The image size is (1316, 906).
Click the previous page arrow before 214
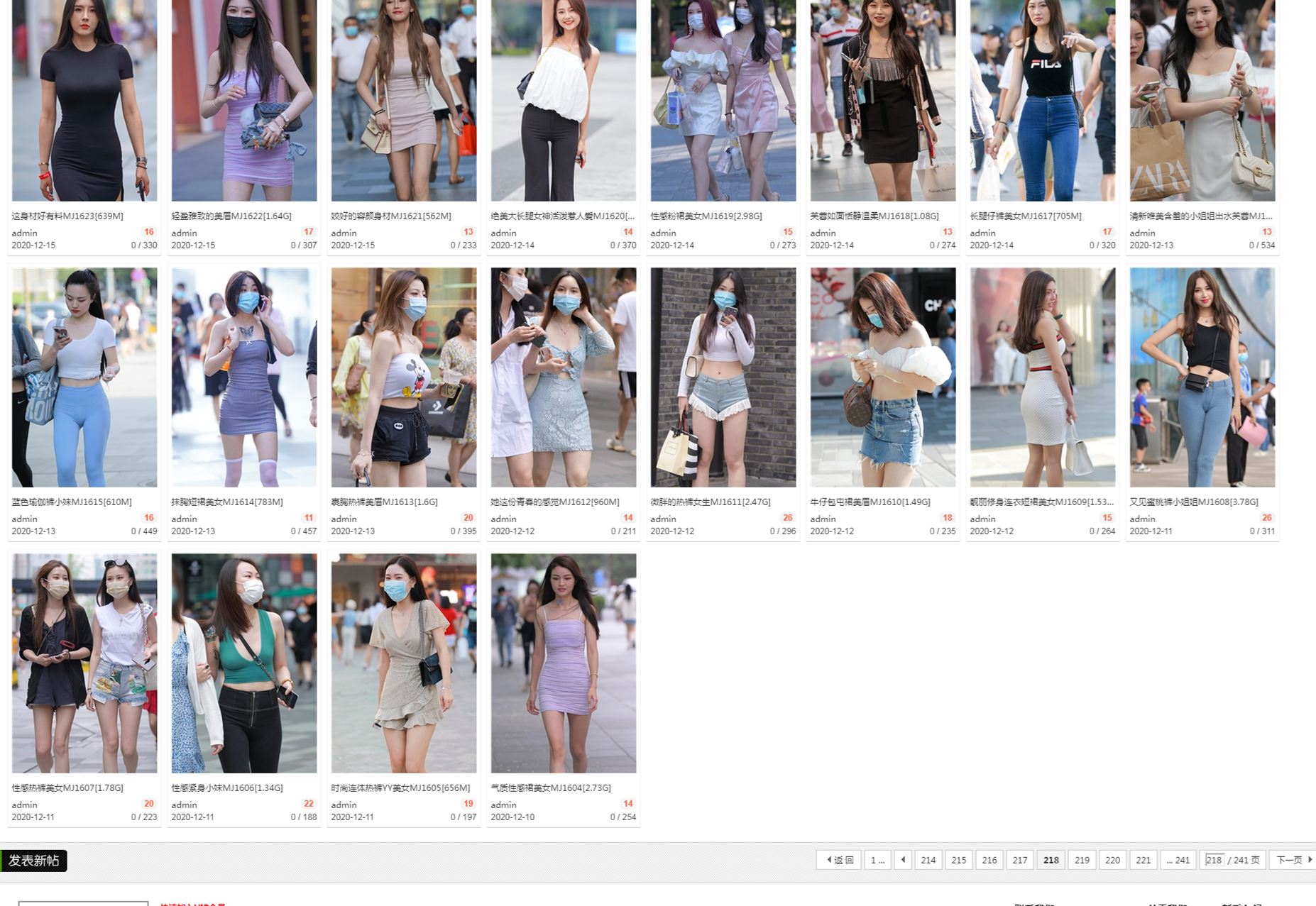pyautogui.click(x=903, y=860)
